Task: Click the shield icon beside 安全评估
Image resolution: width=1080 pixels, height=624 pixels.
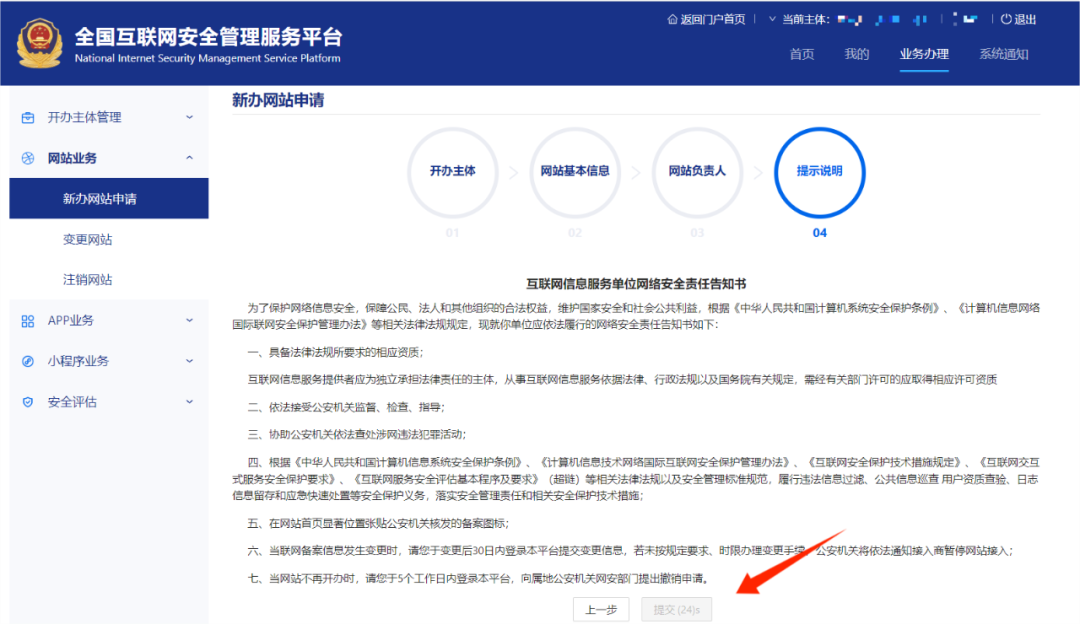Action: [28, 402]
